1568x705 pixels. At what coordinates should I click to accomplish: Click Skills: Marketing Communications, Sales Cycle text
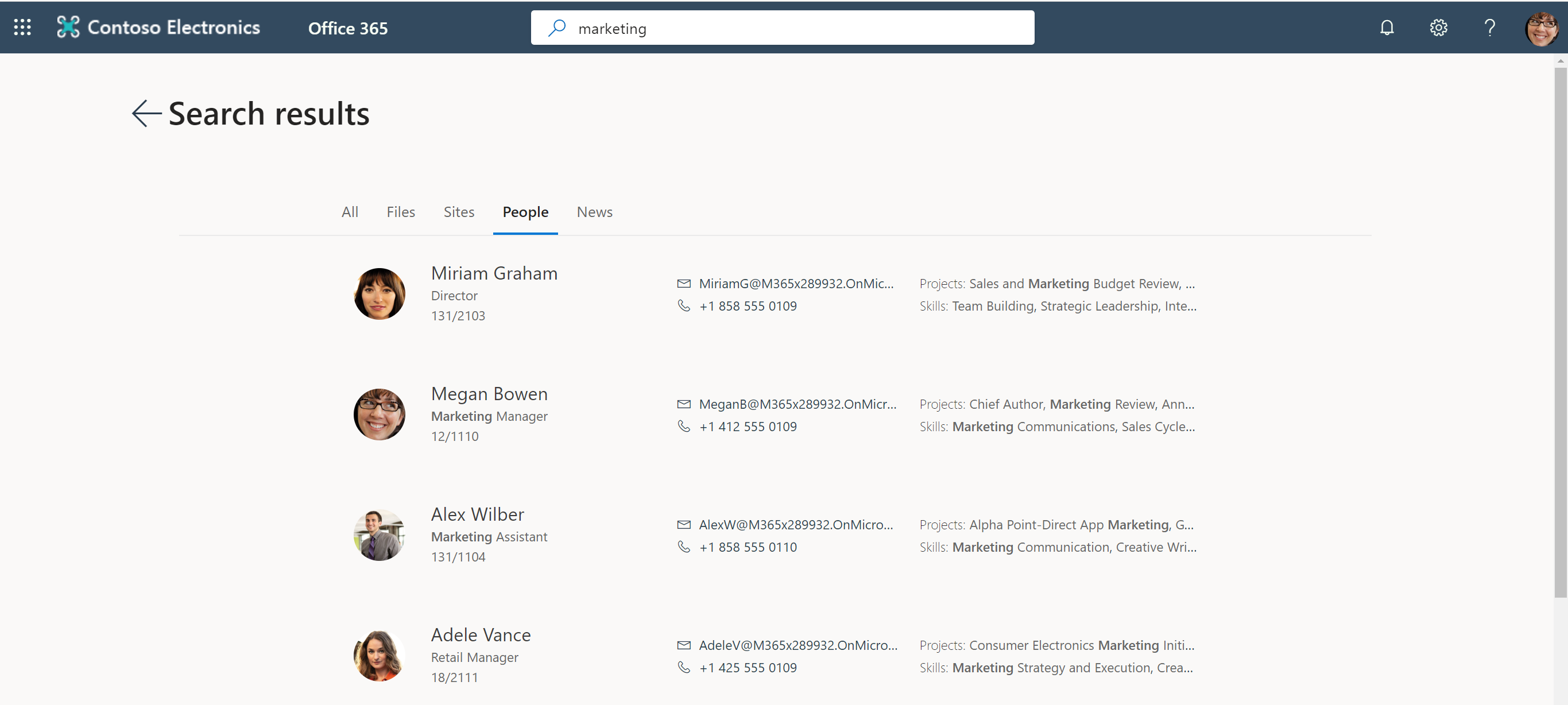tap(1058, 427)
